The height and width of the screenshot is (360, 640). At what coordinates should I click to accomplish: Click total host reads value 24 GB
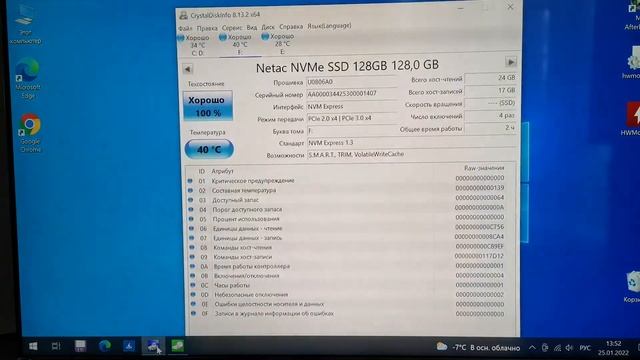coord(490,78)
